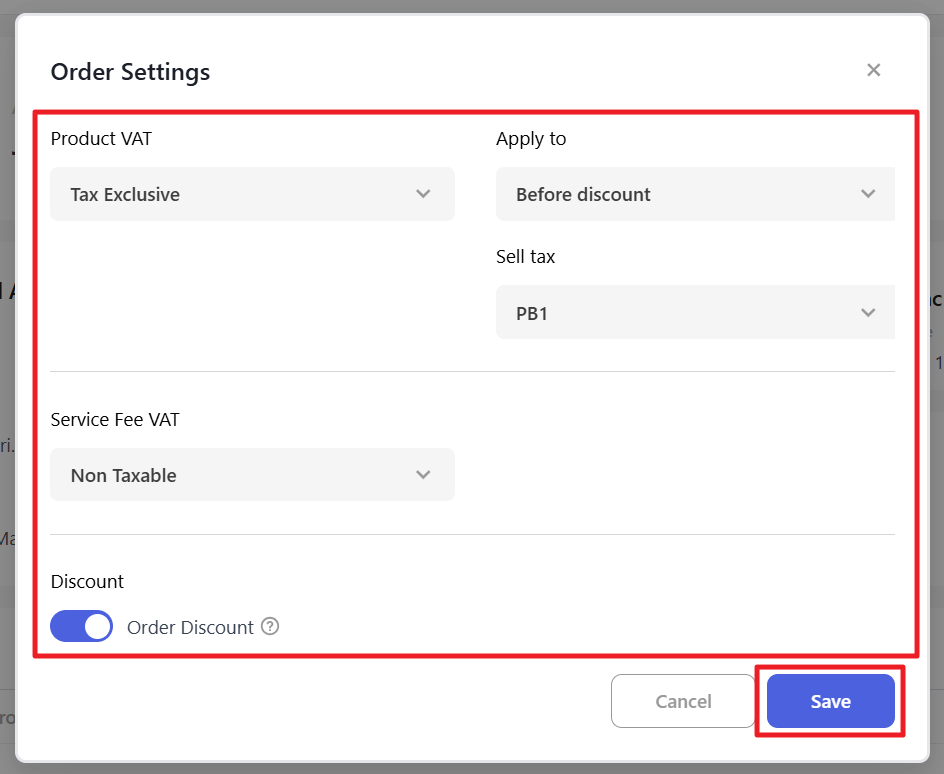Click the chevron in Service Fee VAT
Viewport: 944px width, 774px height.
click(423, 475)
